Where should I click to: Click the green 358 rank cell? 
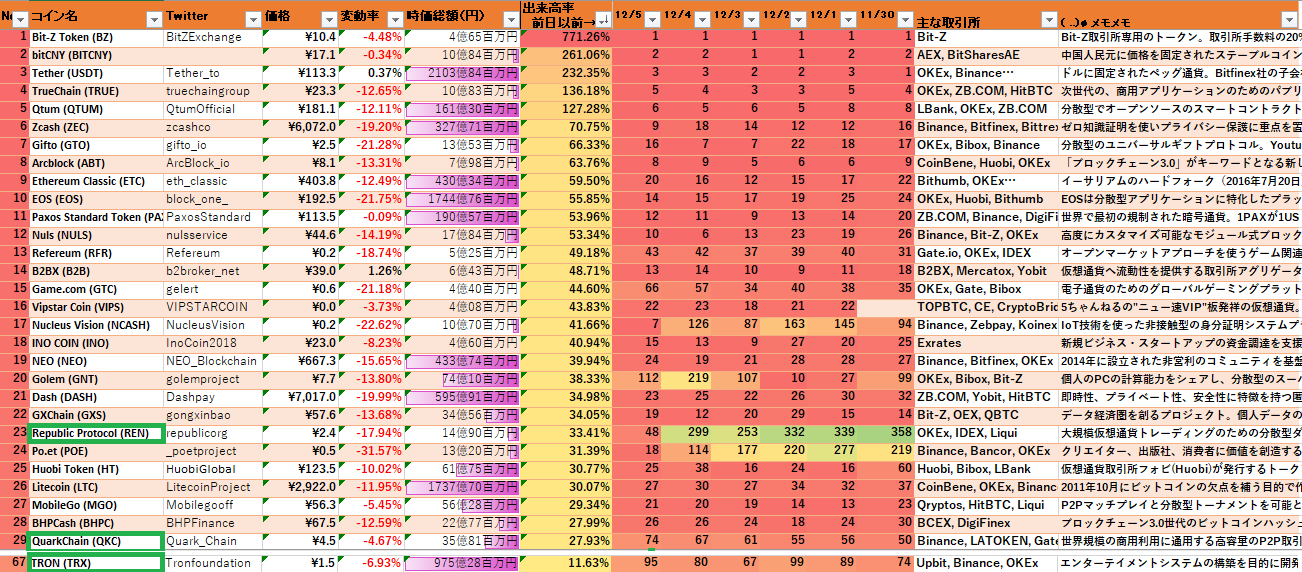tap(888, 433)
